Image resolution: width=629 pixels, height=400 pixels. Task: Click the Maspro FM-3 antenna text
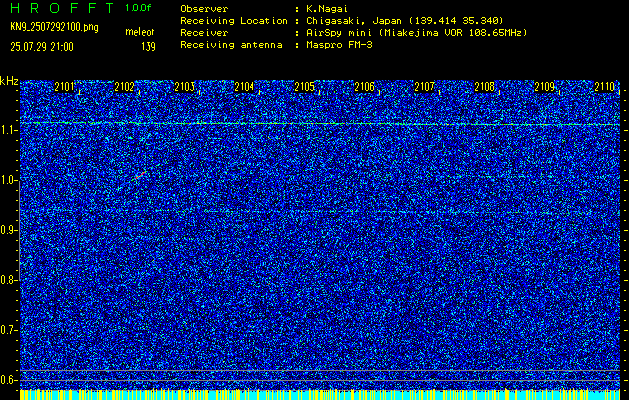[339, 45]
